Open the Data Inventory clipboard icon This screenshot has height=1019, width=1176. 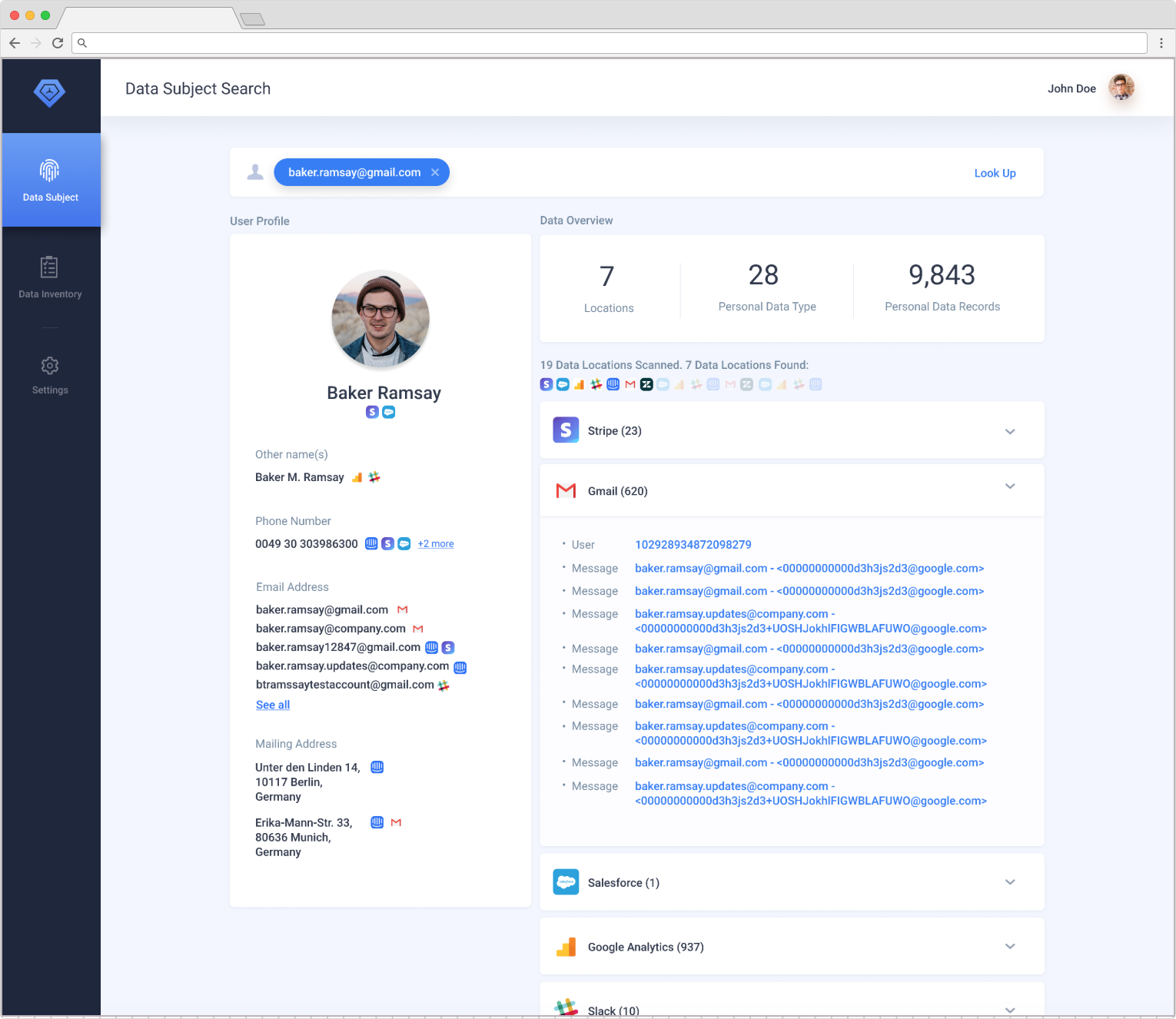coord(49,267)
